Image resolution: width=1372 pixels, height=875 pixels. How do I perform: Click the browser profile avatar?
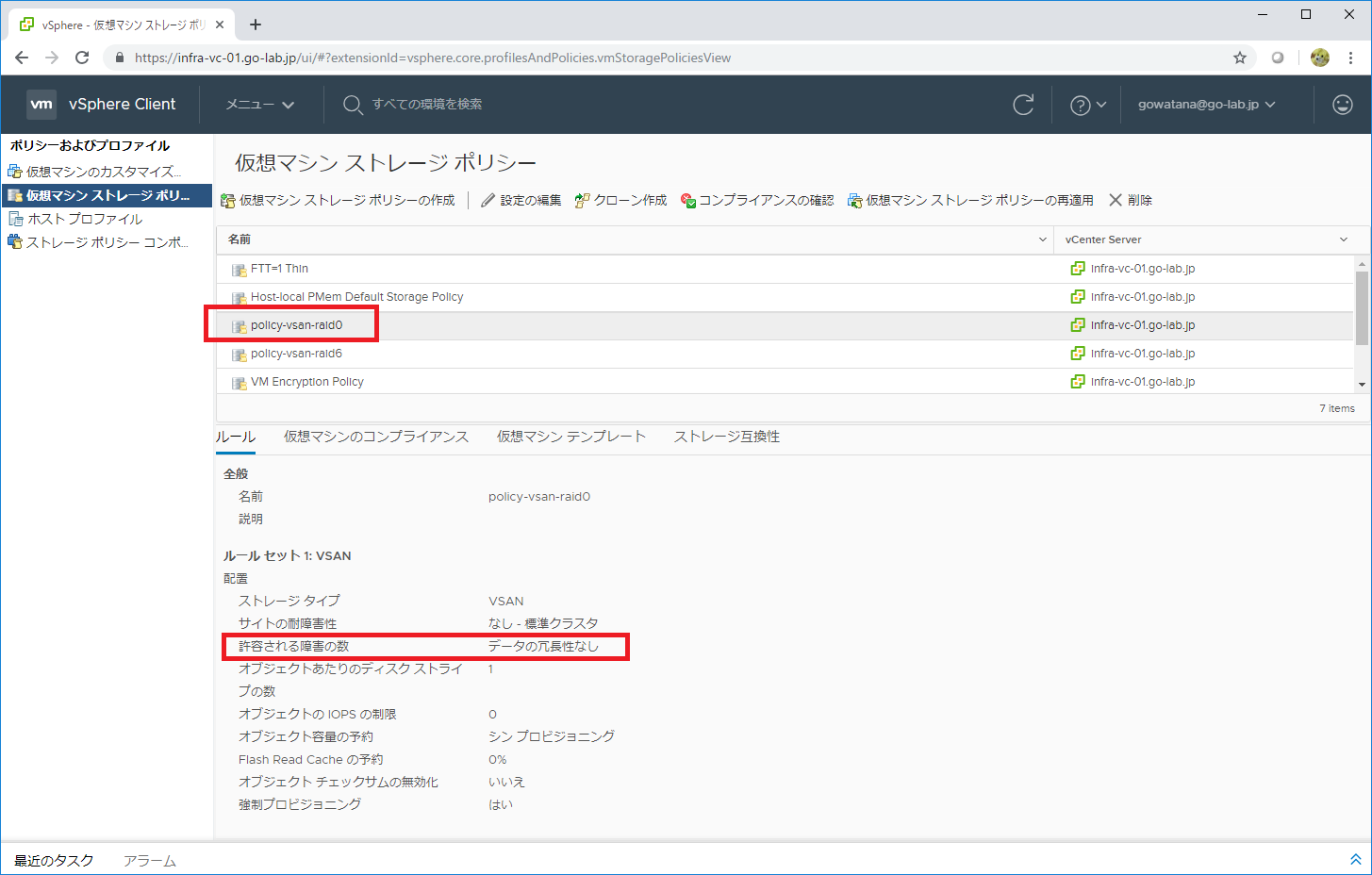[1320, 58]
